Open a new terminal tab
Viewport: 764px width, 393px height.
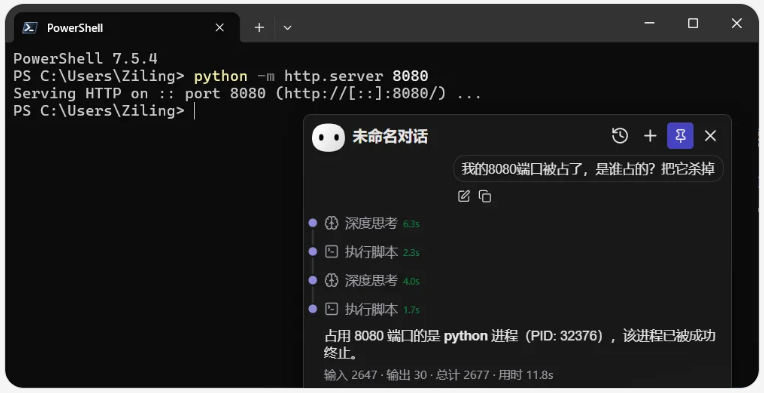pyautogui.click(x=259, y=28)
